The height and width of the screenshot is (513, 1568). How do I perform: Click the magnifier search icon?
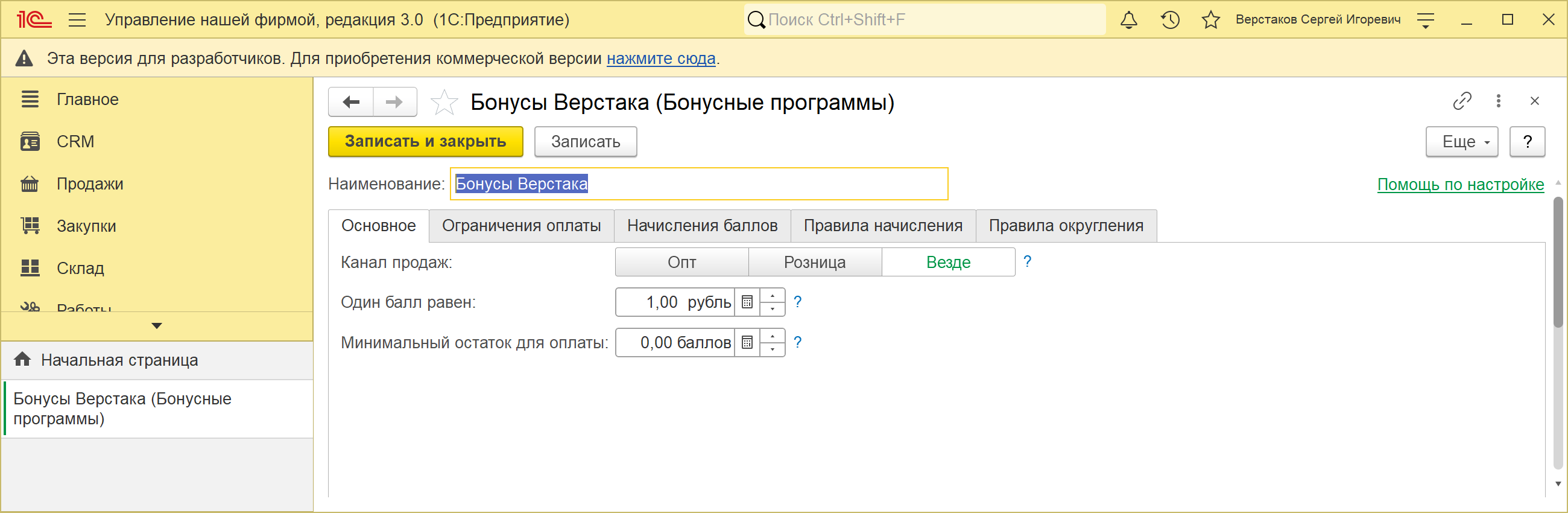[x=756, y=20]
